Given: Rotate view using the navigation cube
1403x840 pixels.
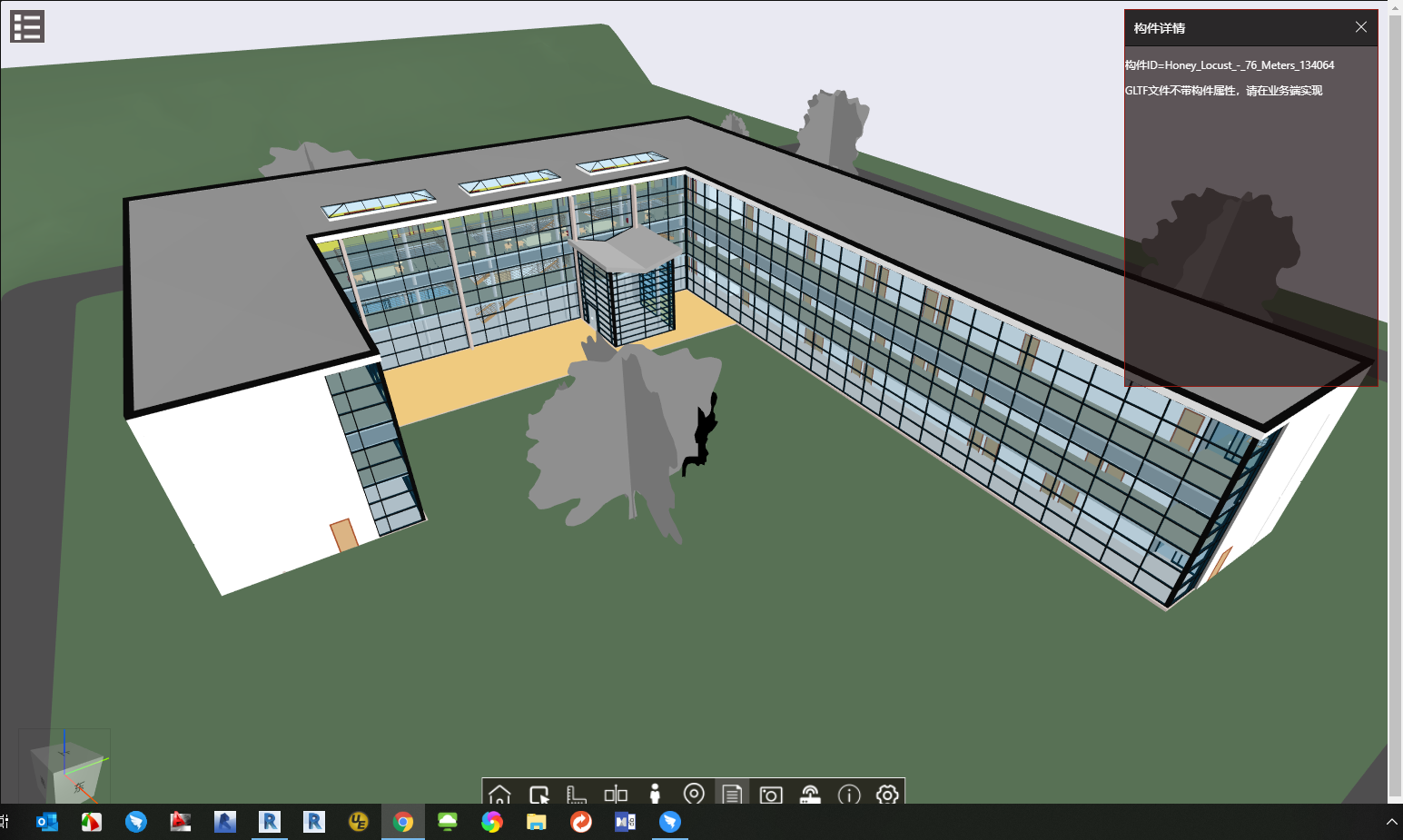Looking at the screenshot, I should click(64, 767).
